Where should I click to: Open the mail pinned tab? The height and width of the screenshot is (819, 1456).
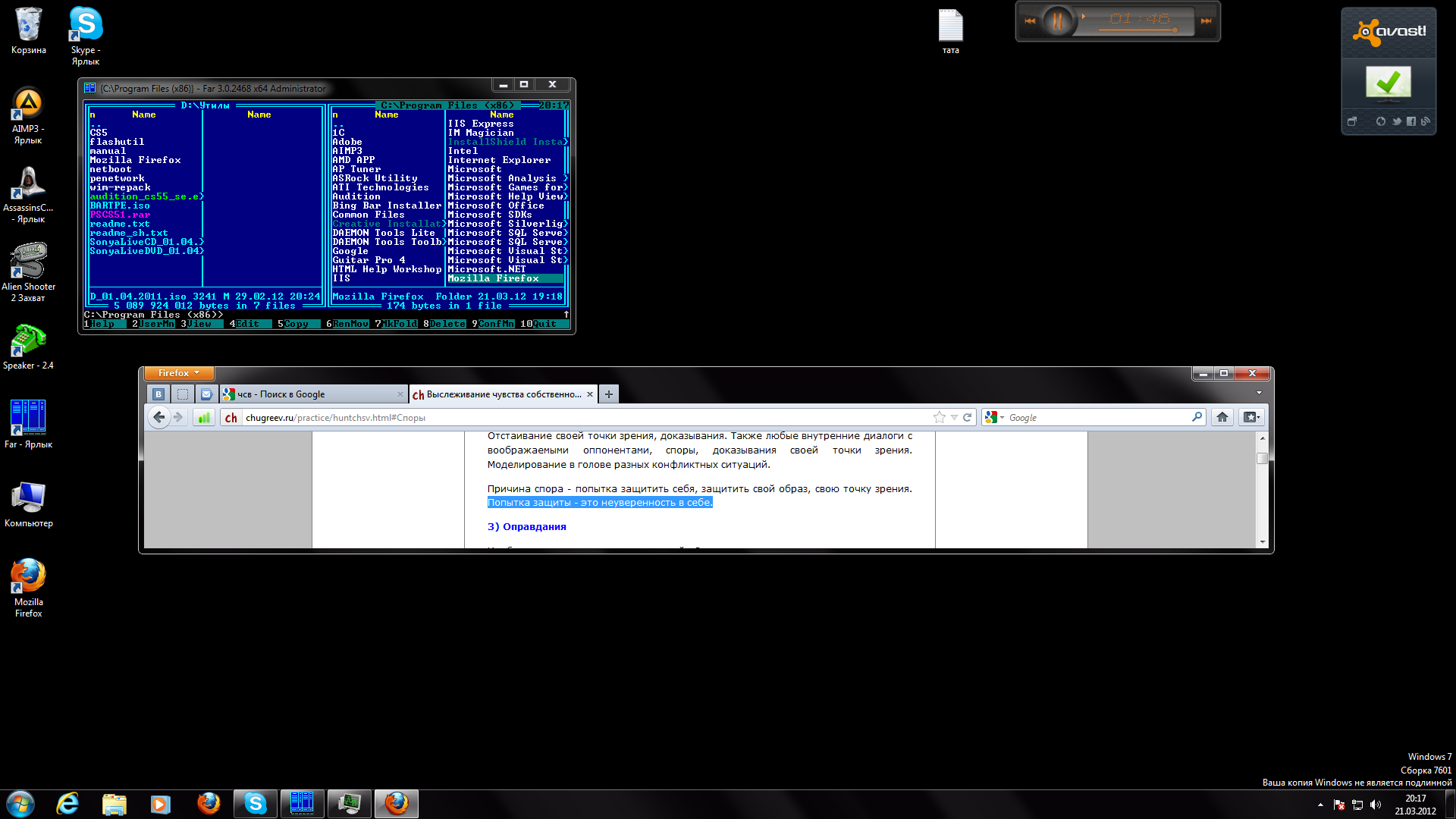(x=206, y=394)
